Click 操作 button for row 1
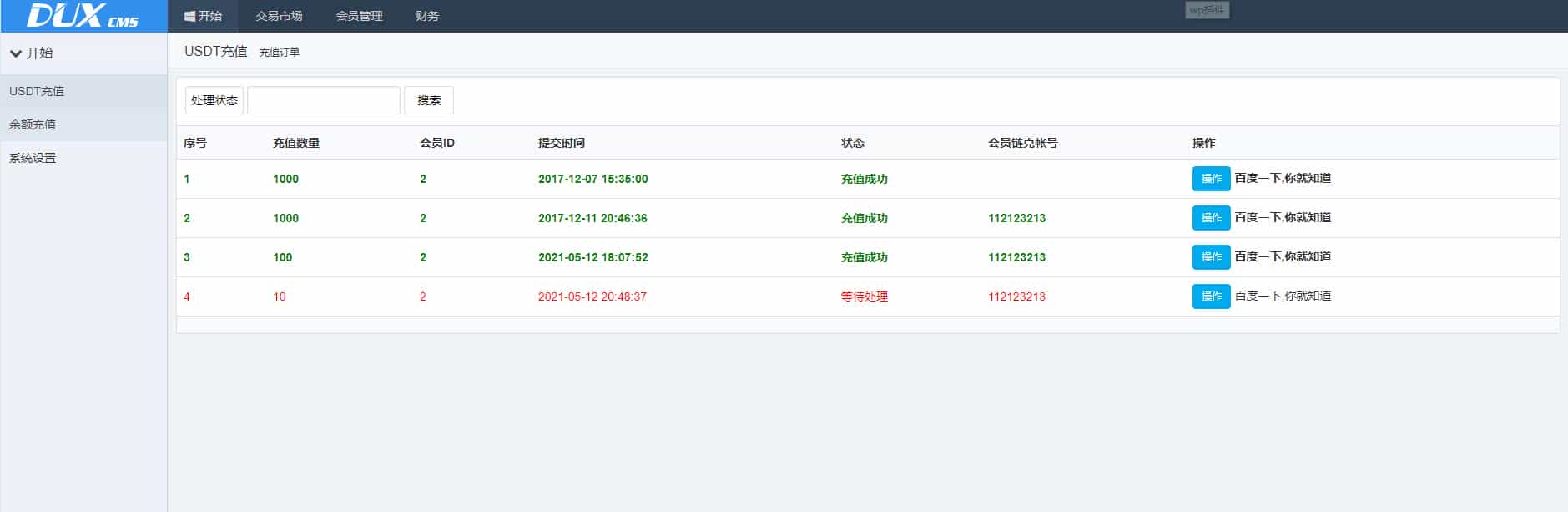 (x=1211, y=179)
